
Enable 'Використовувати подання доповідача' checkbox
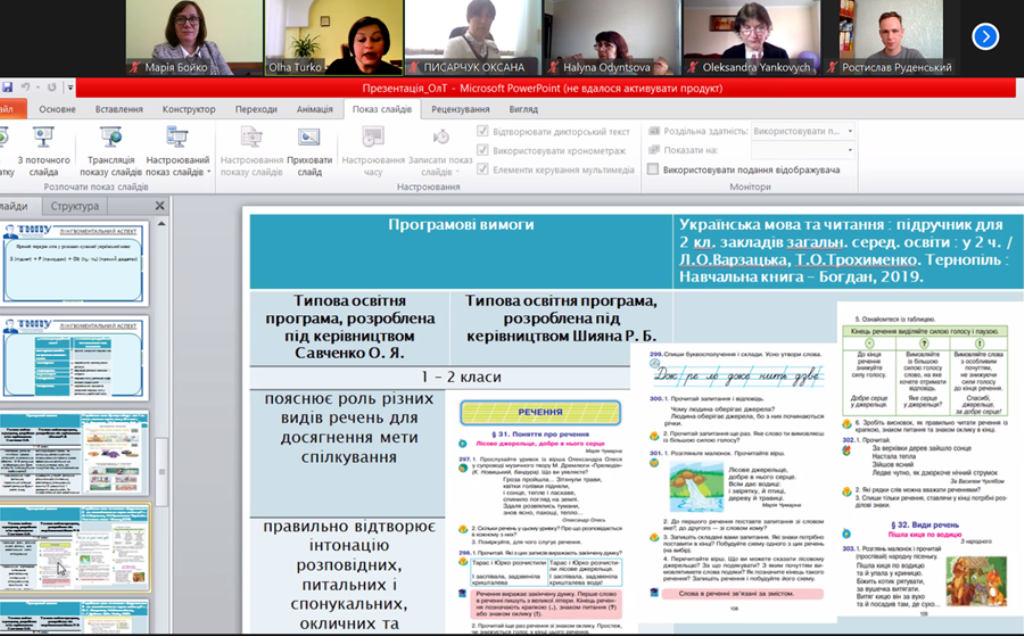(x=653, y=170)
